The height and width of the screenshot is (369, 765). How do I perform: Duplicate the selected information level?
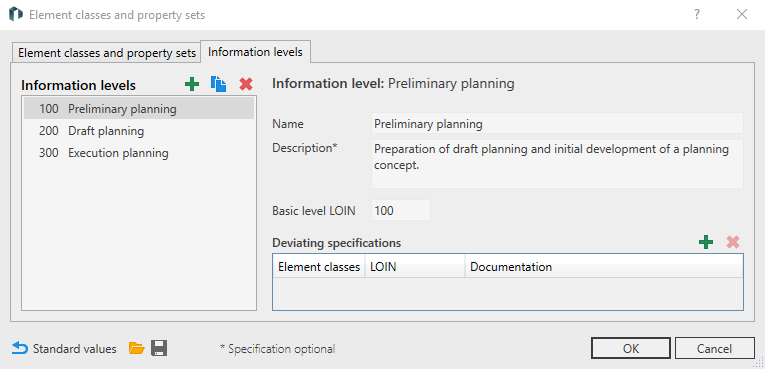coord(219,84)
